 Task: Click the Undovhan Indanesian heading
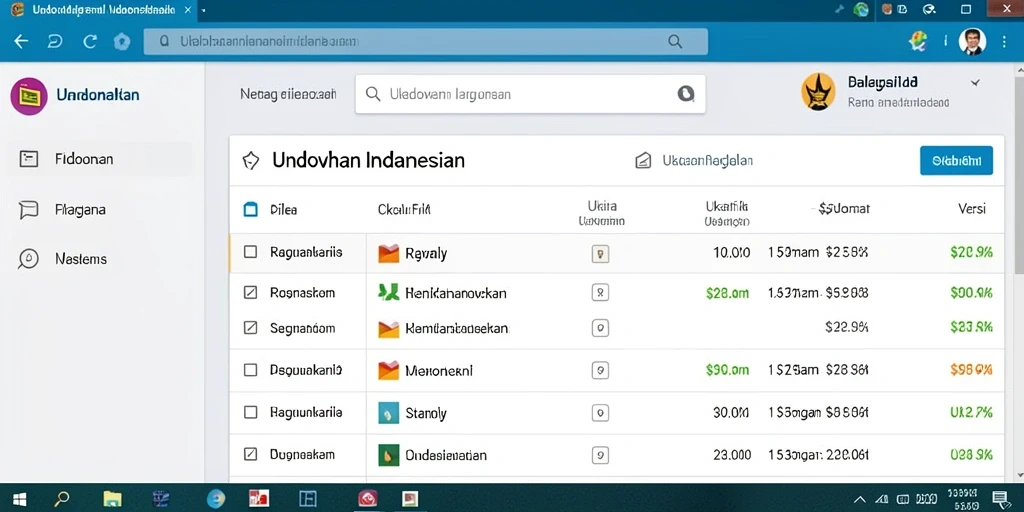[368, 160]
